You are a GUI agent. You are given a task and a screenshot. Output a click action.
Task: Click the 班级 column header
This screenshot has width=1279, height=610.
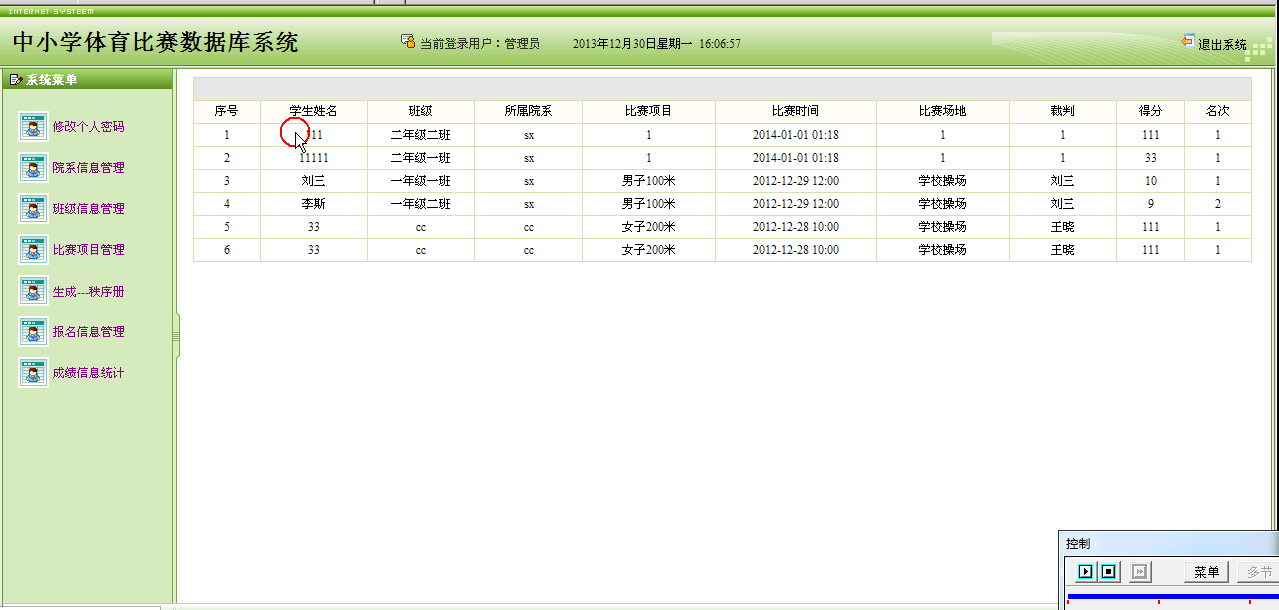(421, 111)
